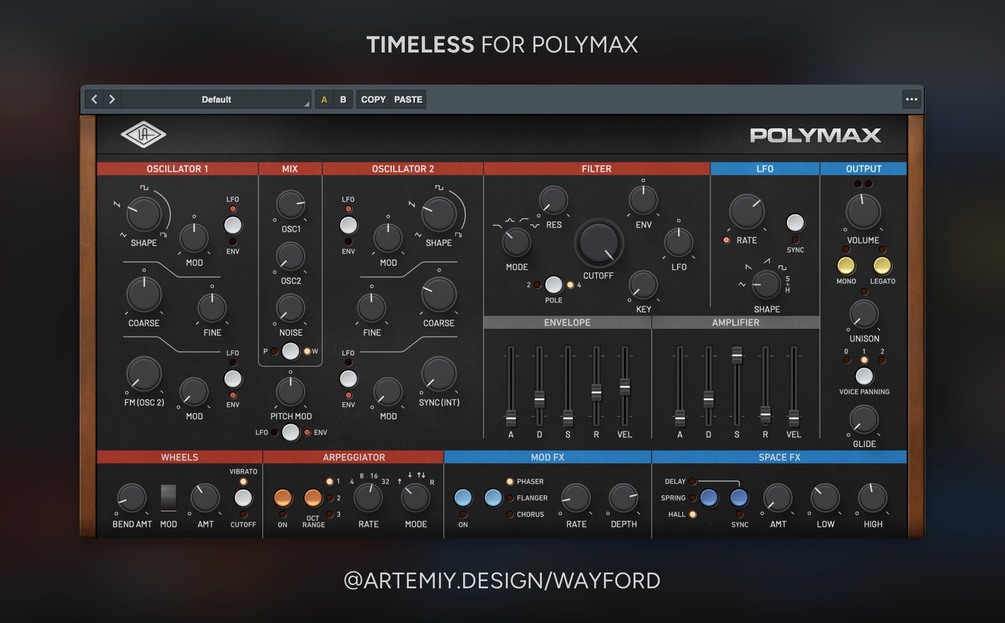Go to the previous preset arrow
1005x623 pixels.
point(94,99)
